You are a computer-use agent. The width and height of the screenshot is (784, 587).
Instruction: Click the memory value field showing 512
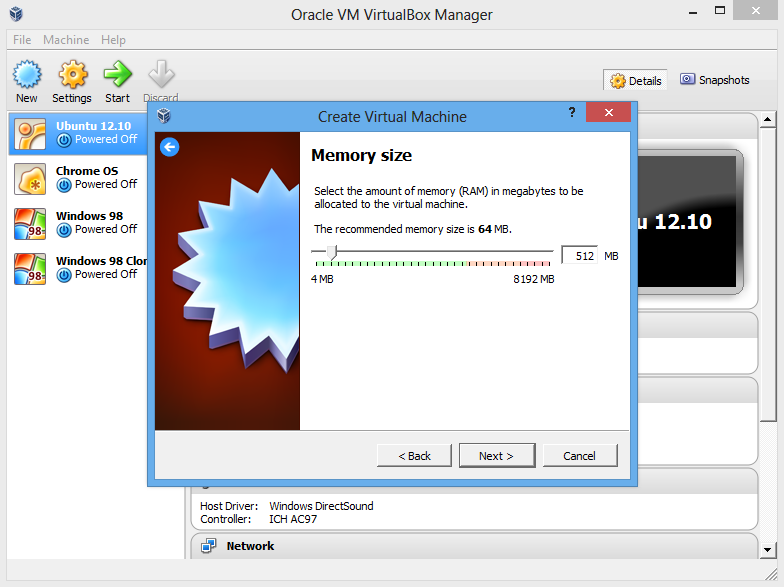point(580,256)
